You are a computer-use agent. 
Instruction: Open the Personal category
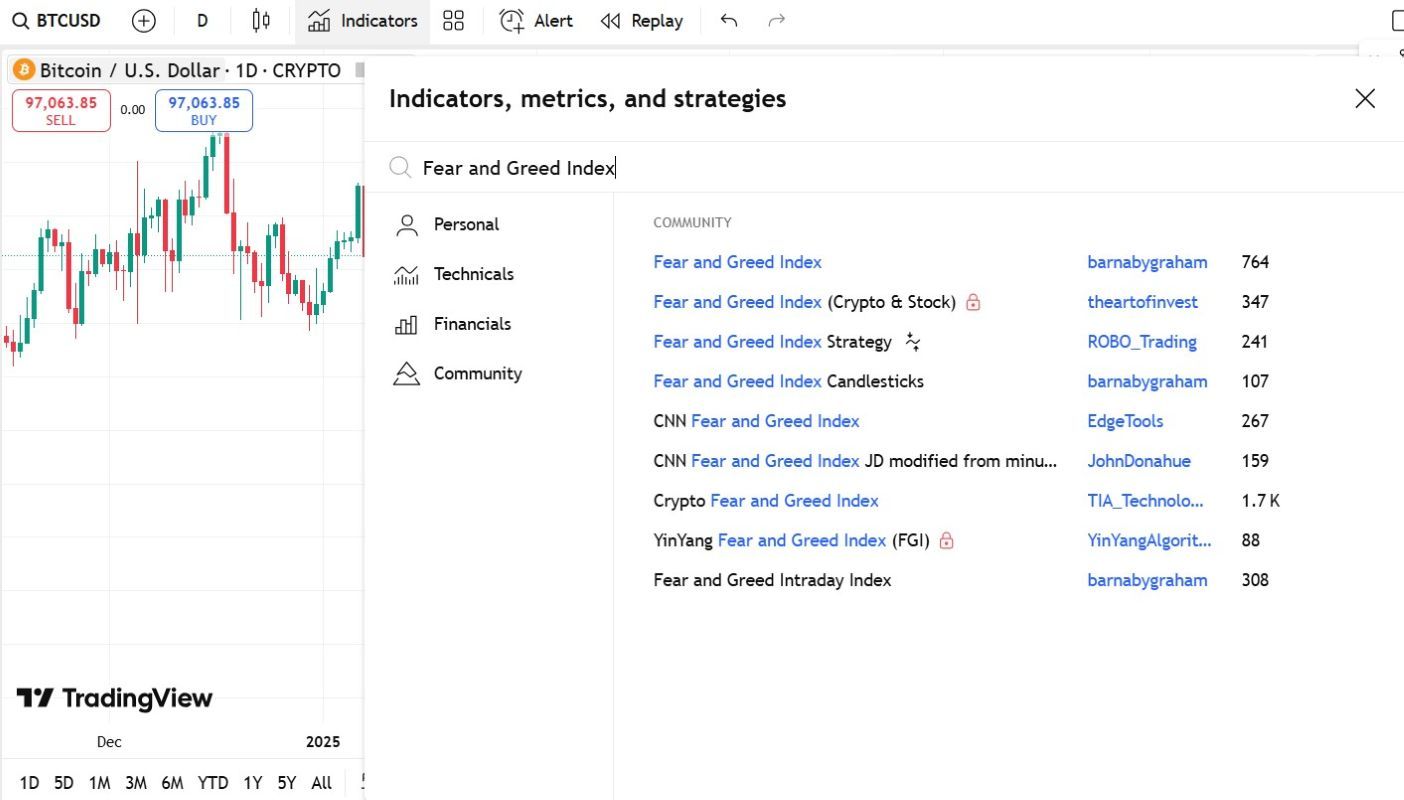[447, 224]
